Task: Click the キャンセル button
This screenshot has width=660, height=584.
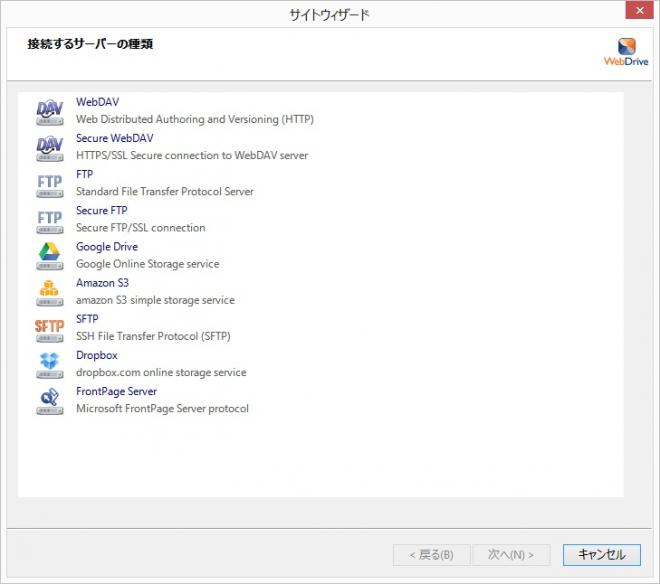Action: tap(601, 555)
